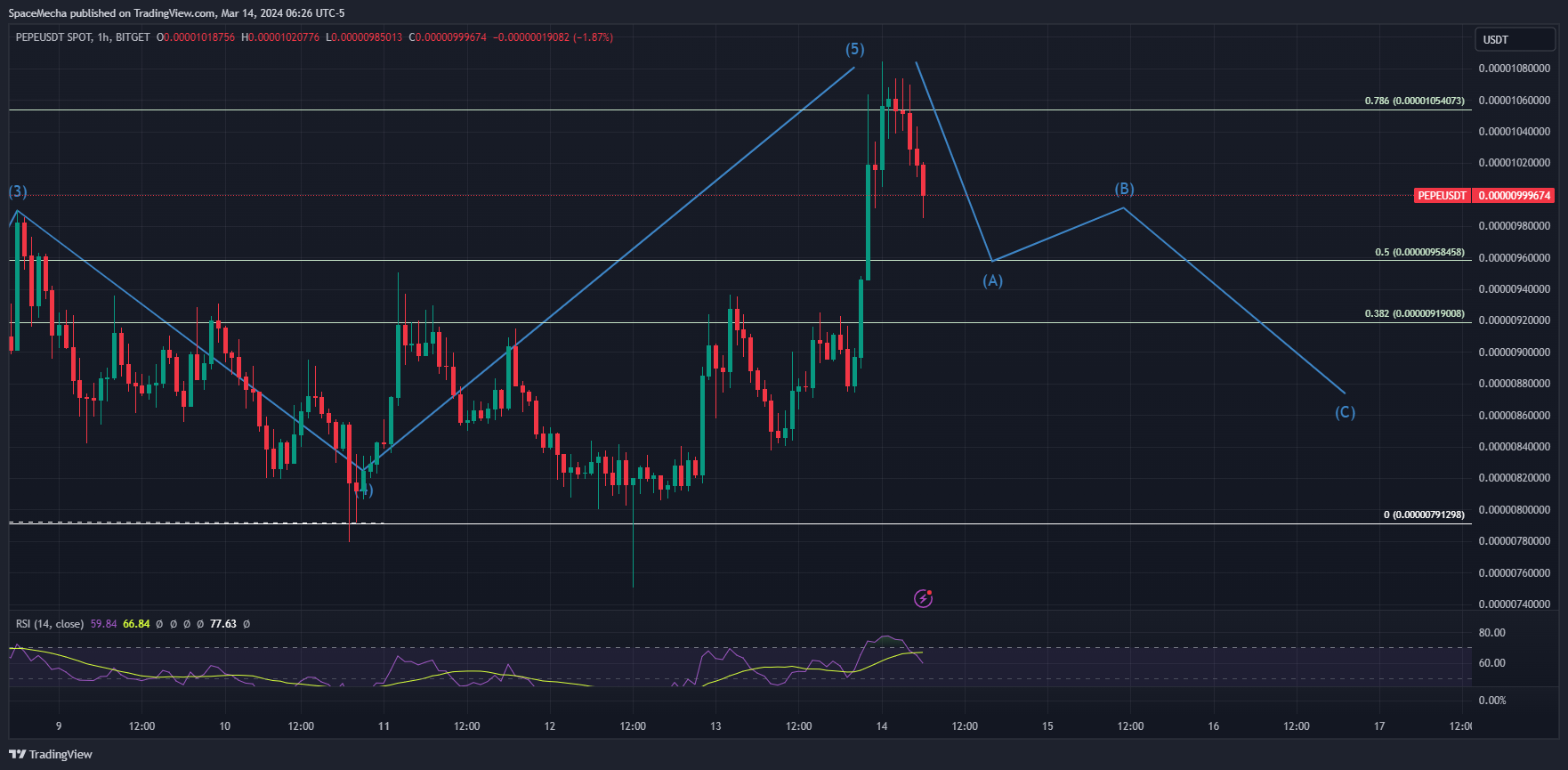The width and height of the screenshot is (1568, 770).
Task: Click the 0.786 Fibonacci level label
Action: 1415,101
